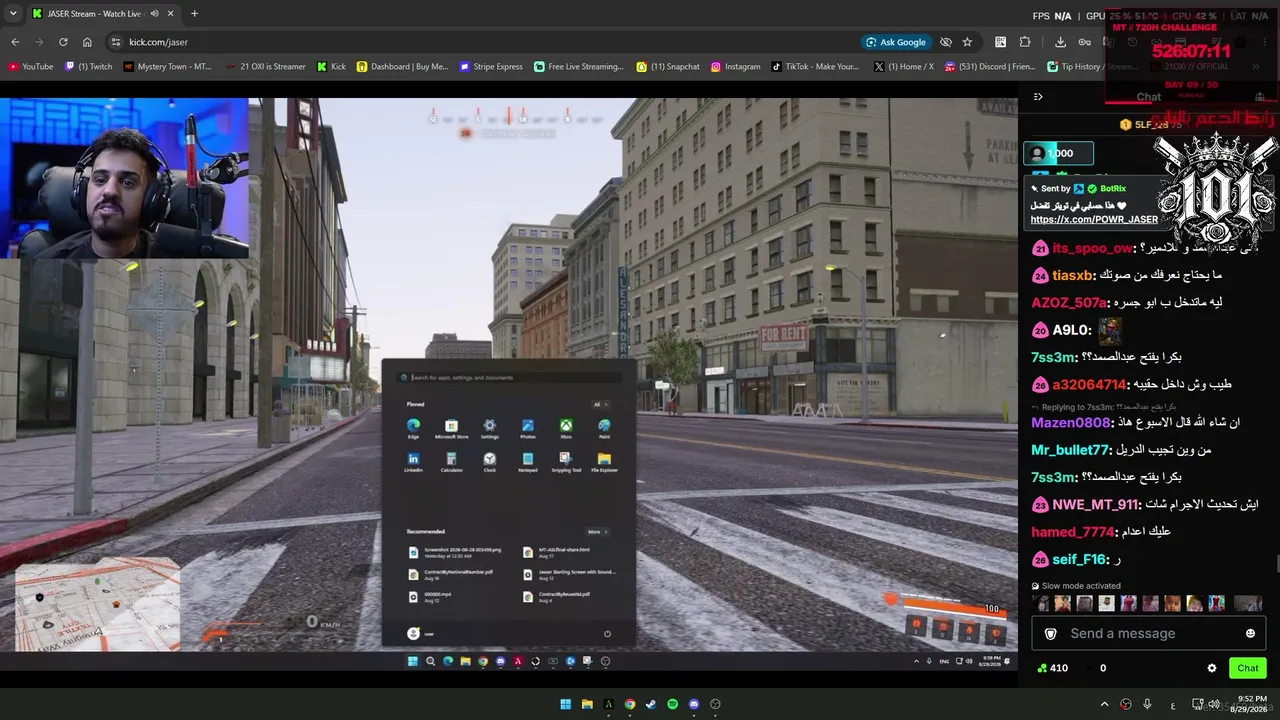Mute the JASER Stream tab audio icon
Image resolution: width=1280 pixels, height=720 pixels.
pyautogui.click(x=154, y=14)
